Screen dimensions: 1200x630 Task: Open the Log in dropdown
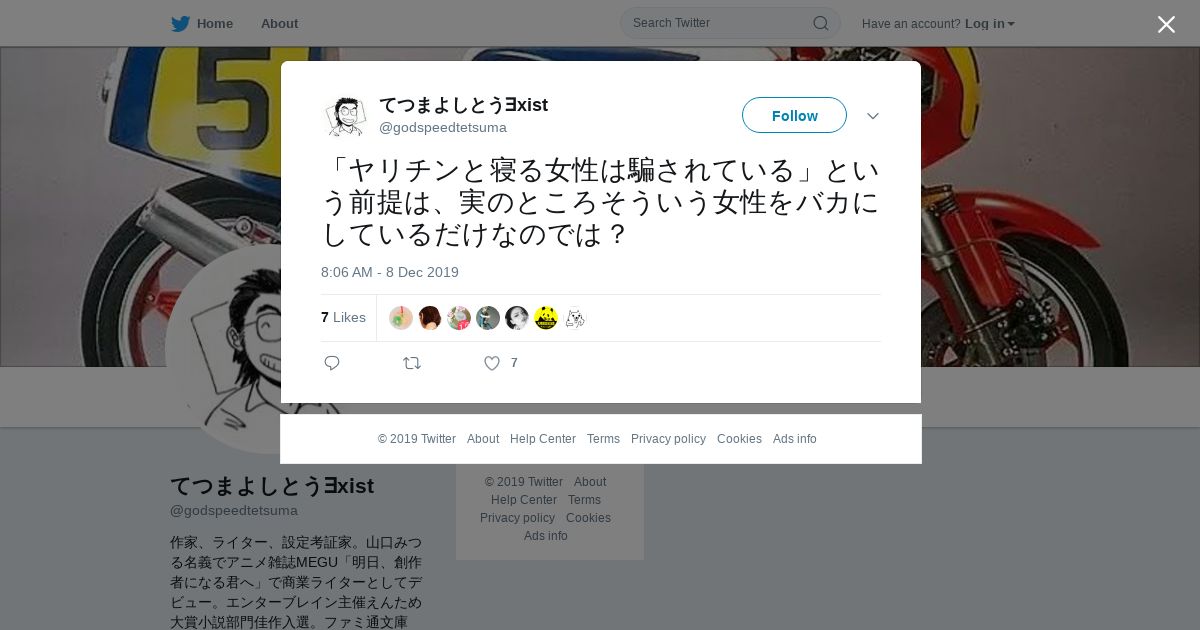(989, 24)
